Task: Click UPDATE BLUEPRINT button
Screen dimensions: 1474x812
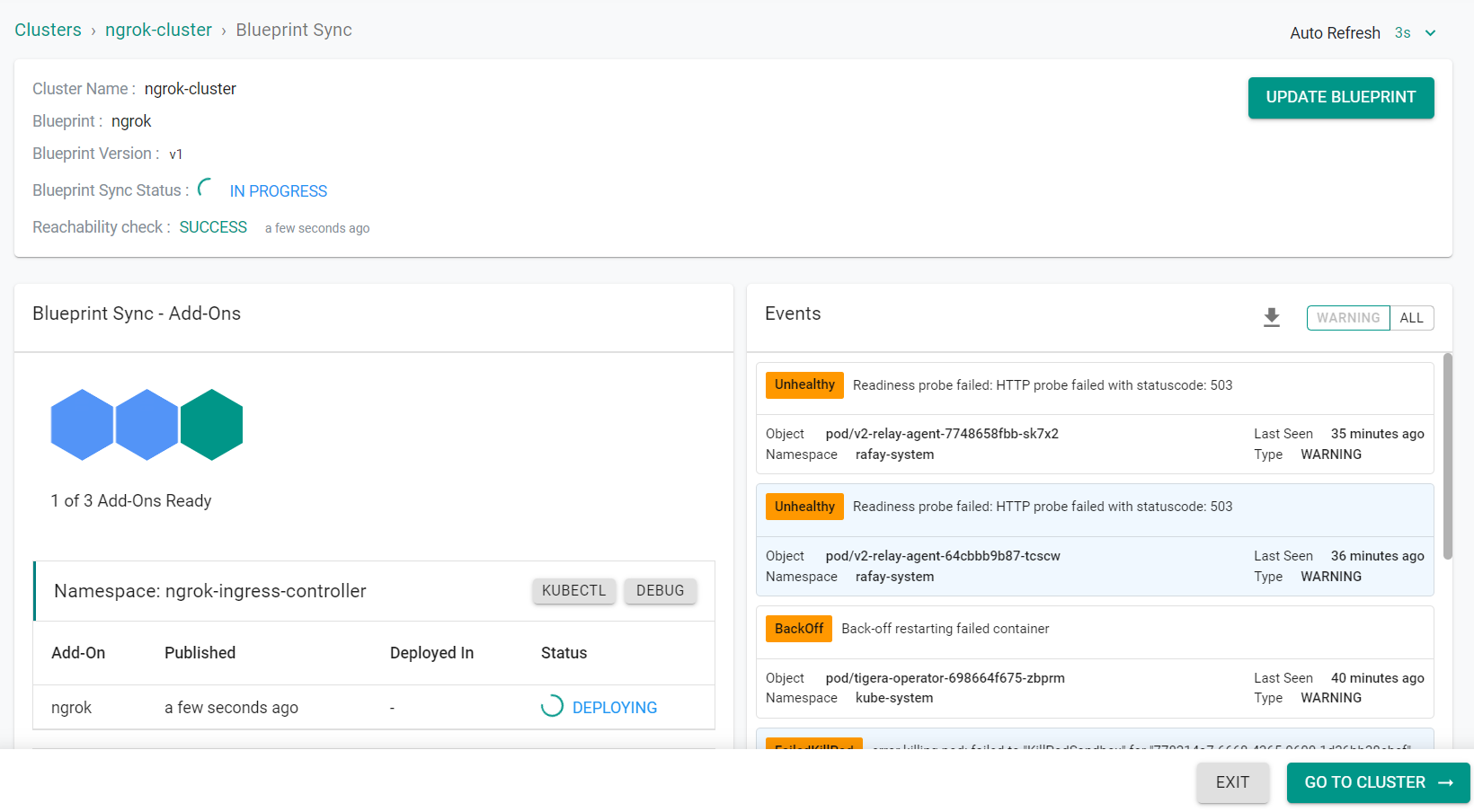Action: [x=1341, y=97]
